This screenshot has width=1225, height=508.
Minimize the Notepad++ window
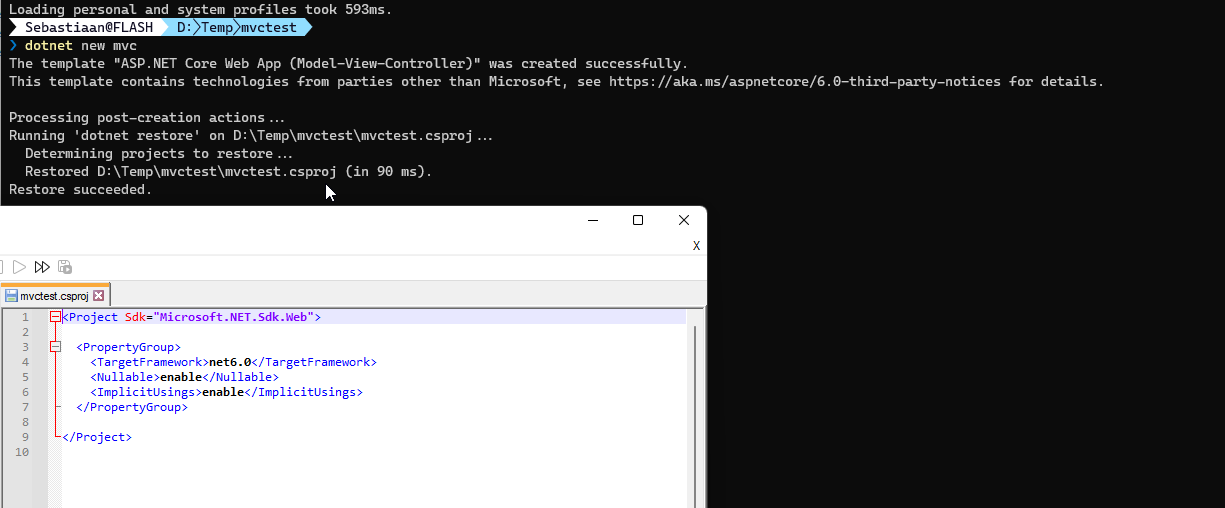click(592, 220)
